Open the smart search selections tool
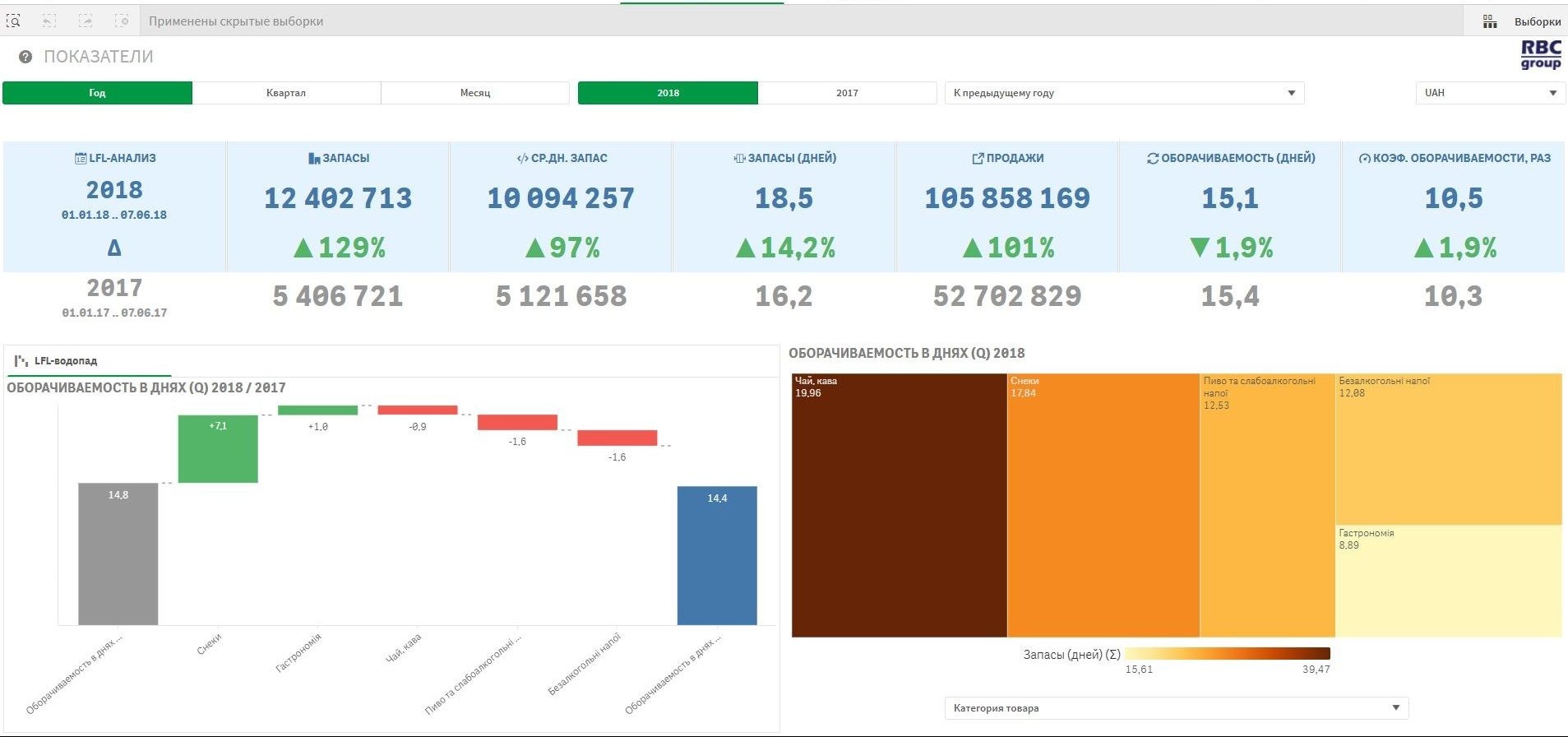Screen dimensions: 1568x737 14,21
